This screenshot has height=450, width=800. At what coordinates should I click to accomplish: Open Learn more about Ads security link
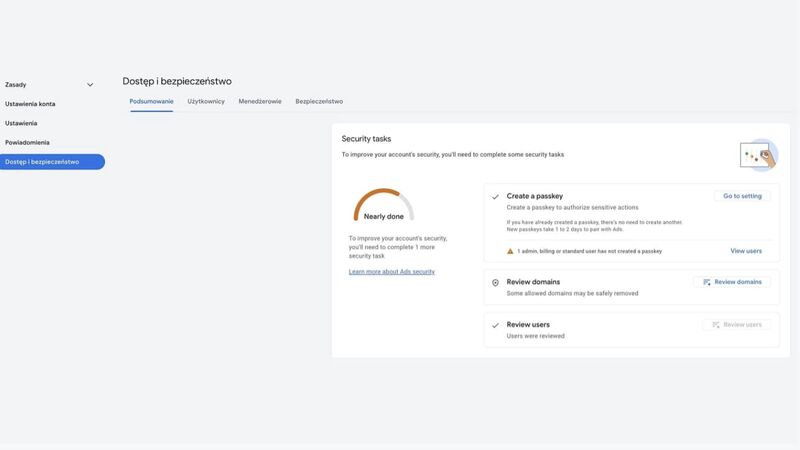(x=392, y=272)
